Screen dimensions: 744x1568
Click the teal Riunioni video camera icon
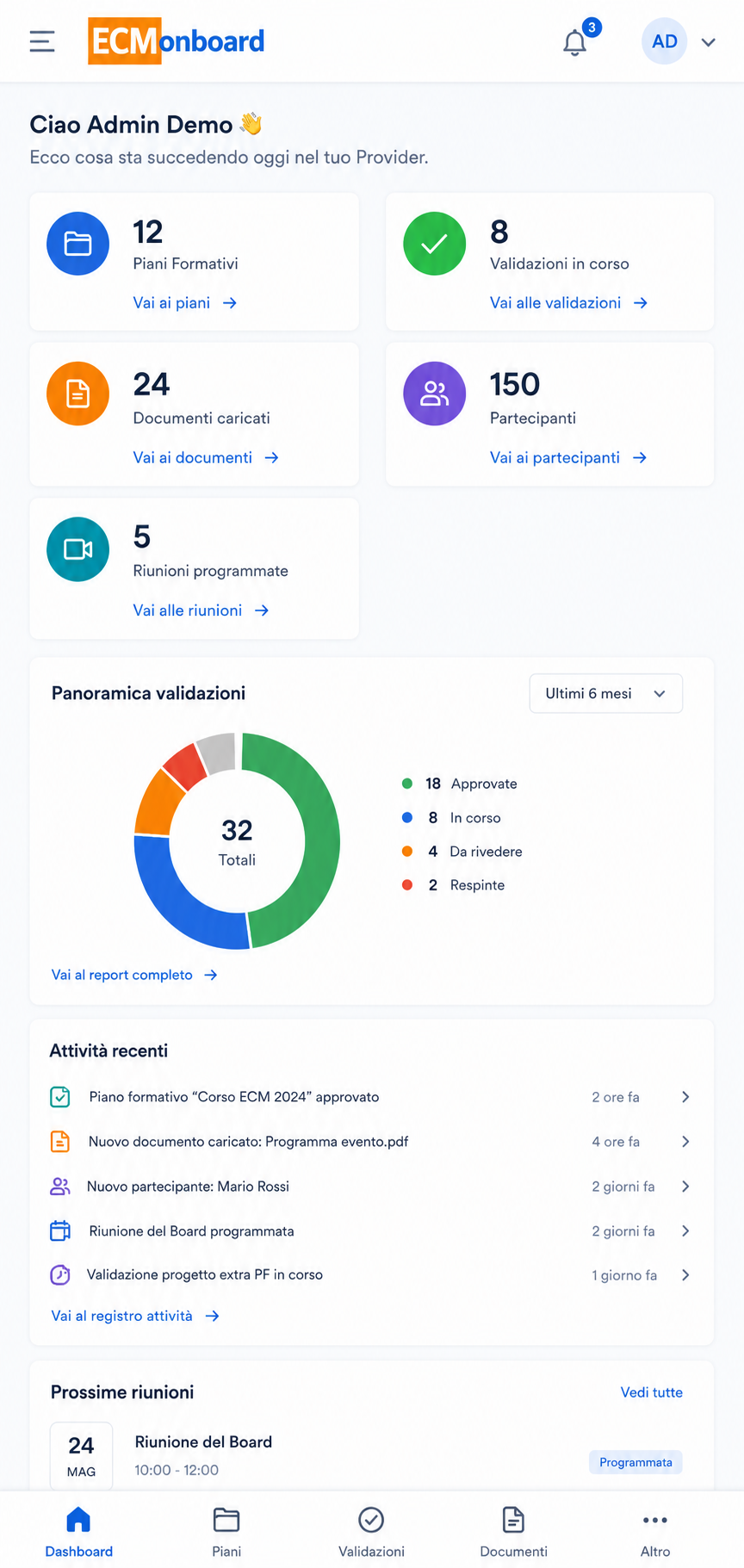(x=77, y=548)
